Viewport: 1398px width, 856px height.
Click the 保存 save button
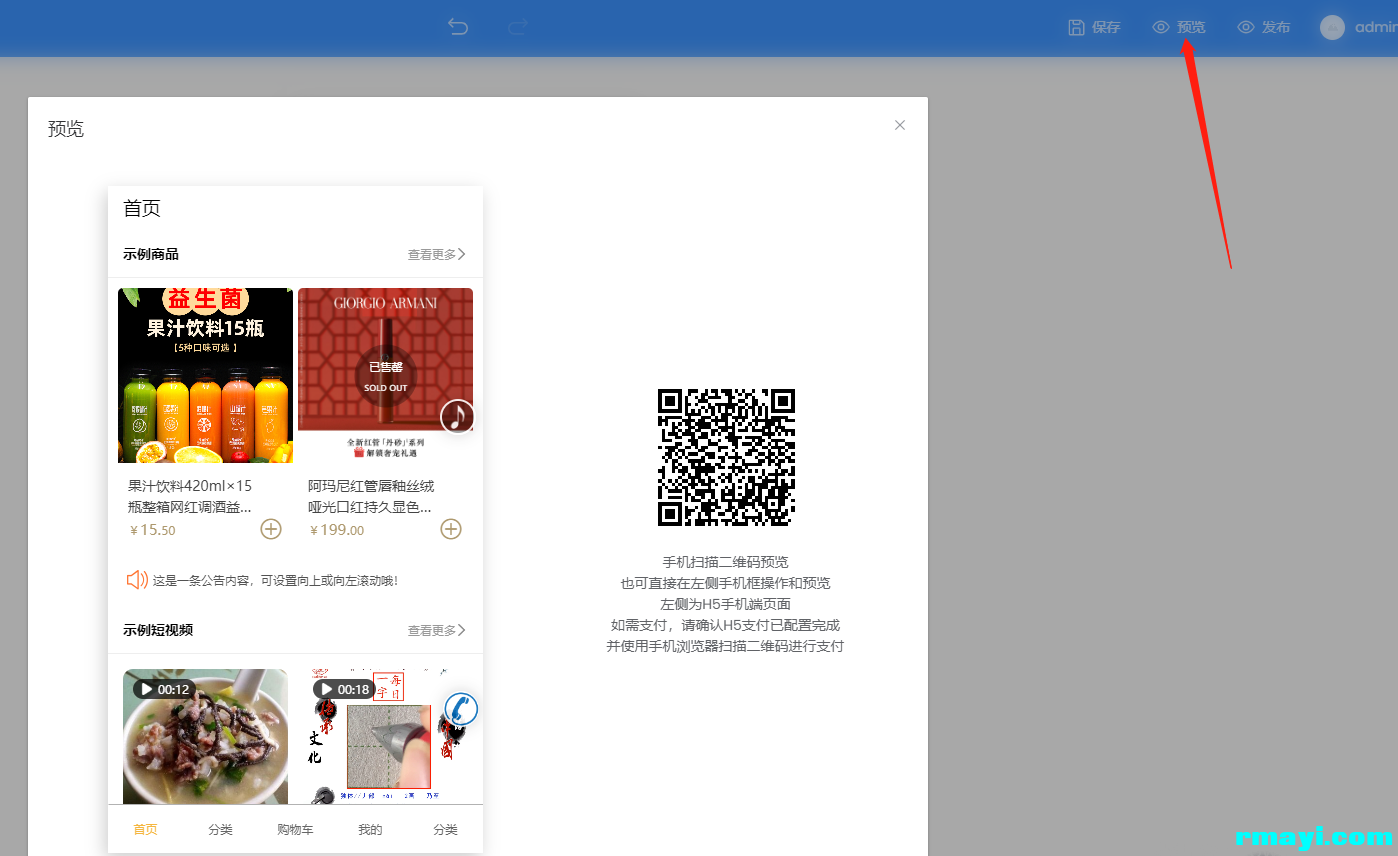[x=1094, y=28]
